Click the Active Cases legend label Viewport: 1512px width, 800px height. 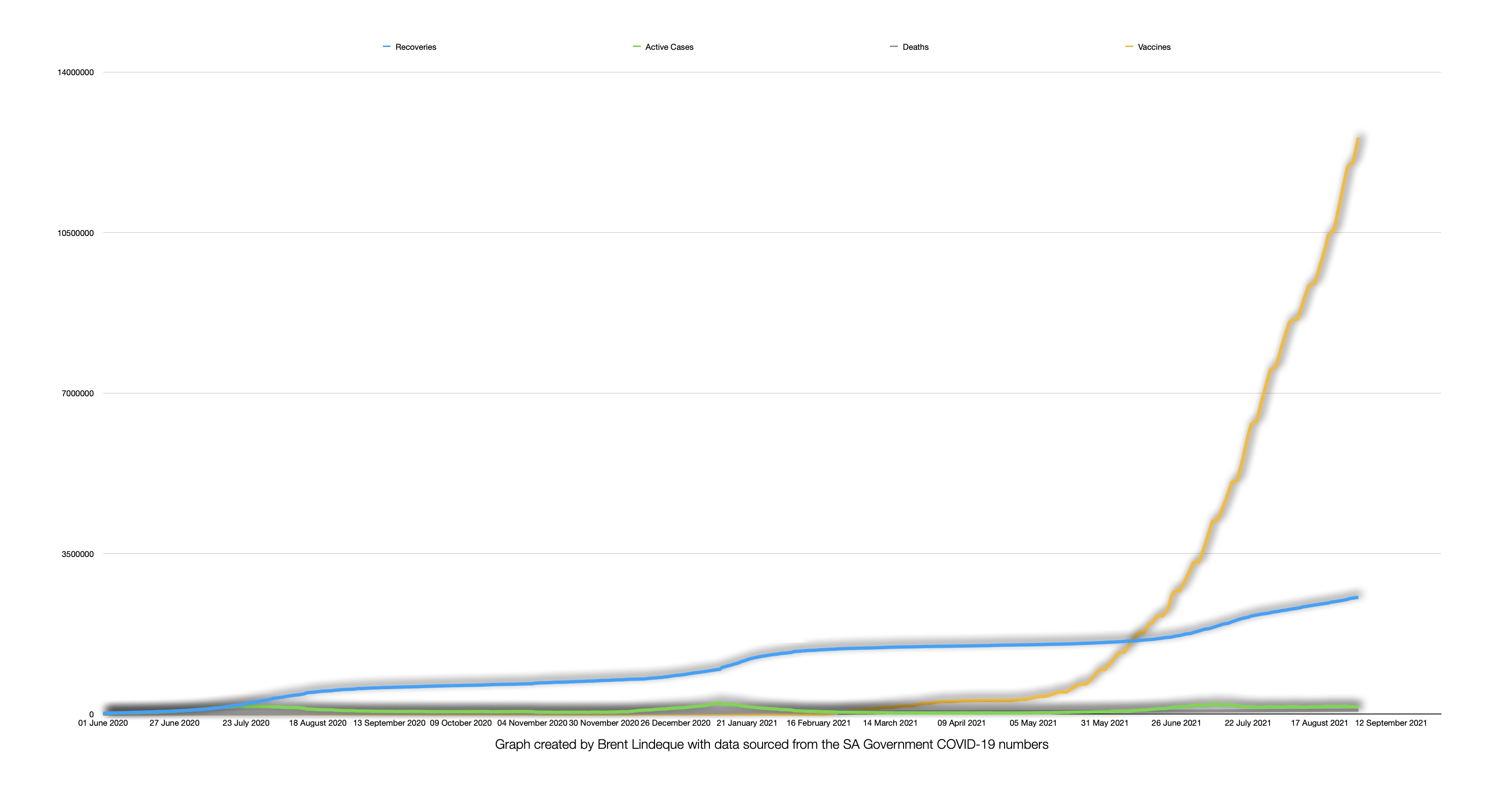tap(669, 47)
